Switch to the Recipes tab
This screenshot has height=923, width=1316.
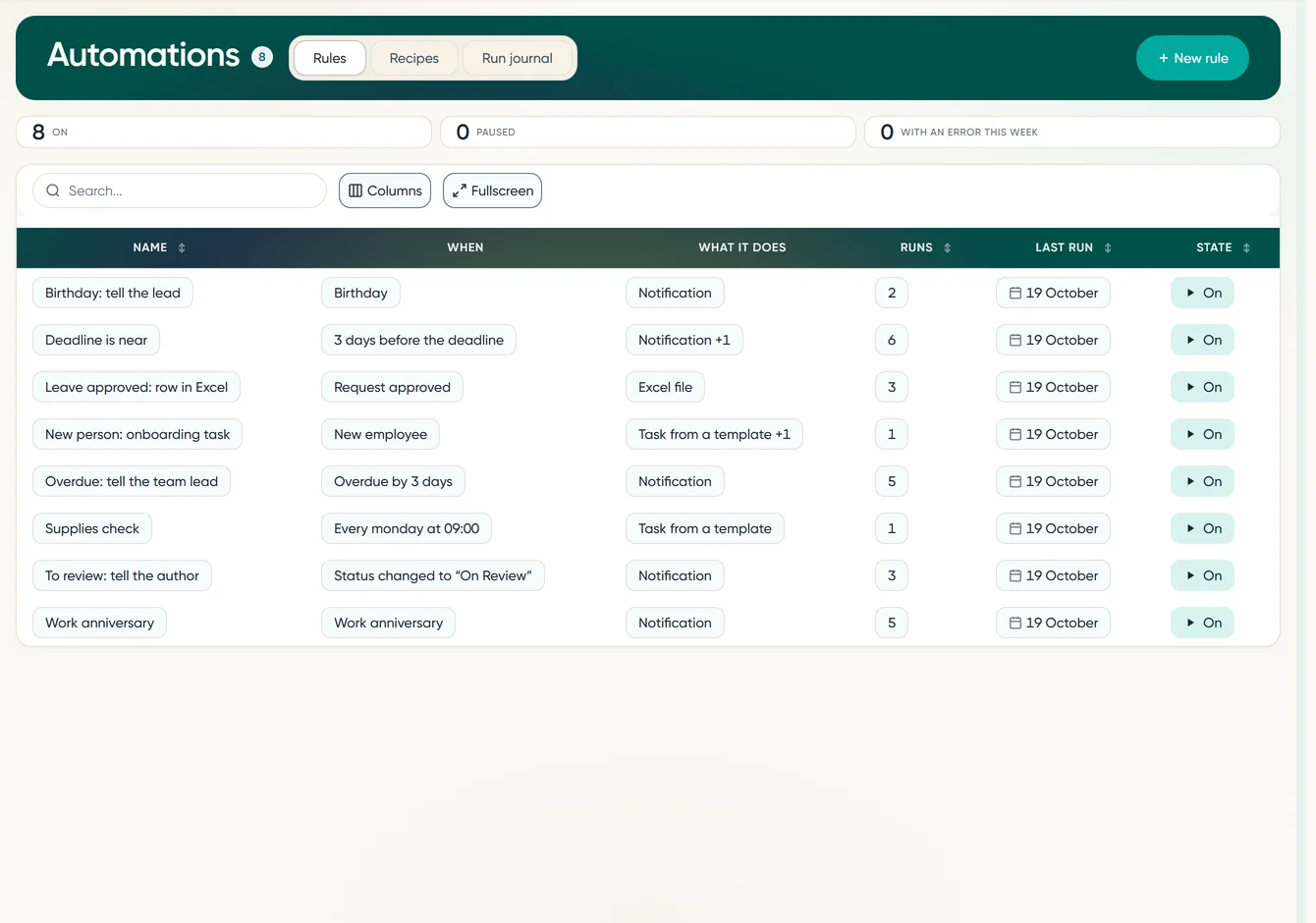pyautogui.click(x=413, y=58)
